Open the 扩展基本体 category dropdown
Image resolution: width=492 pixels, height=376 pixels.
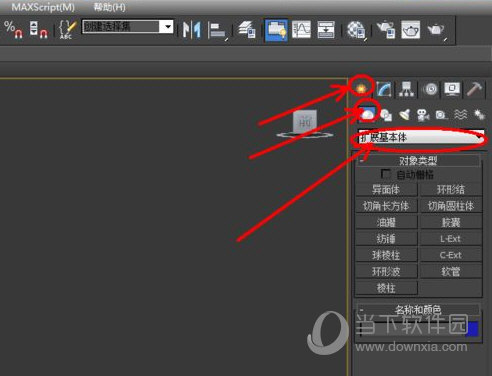pos(421,137)
